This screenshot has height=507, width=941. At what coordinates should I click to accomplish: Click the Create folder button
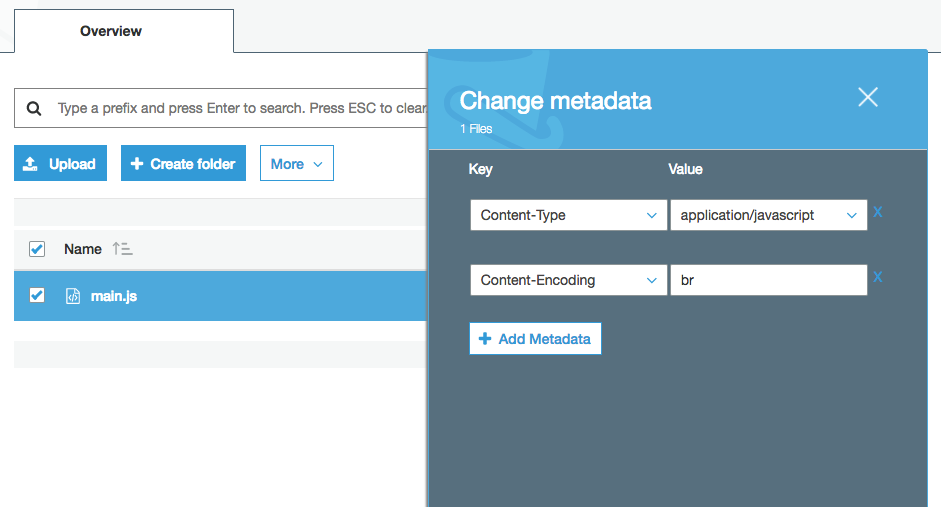point(183,163)
